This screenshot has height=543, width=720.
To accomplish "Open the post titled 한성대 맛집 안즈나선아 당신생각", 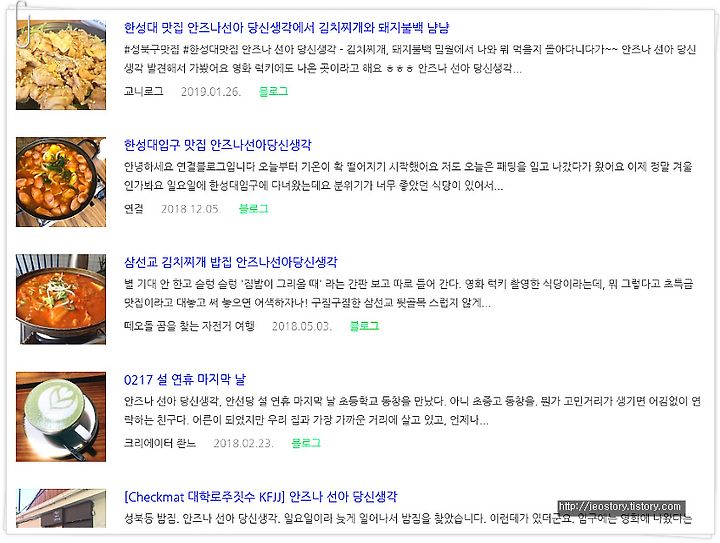I will coord(286,28).
